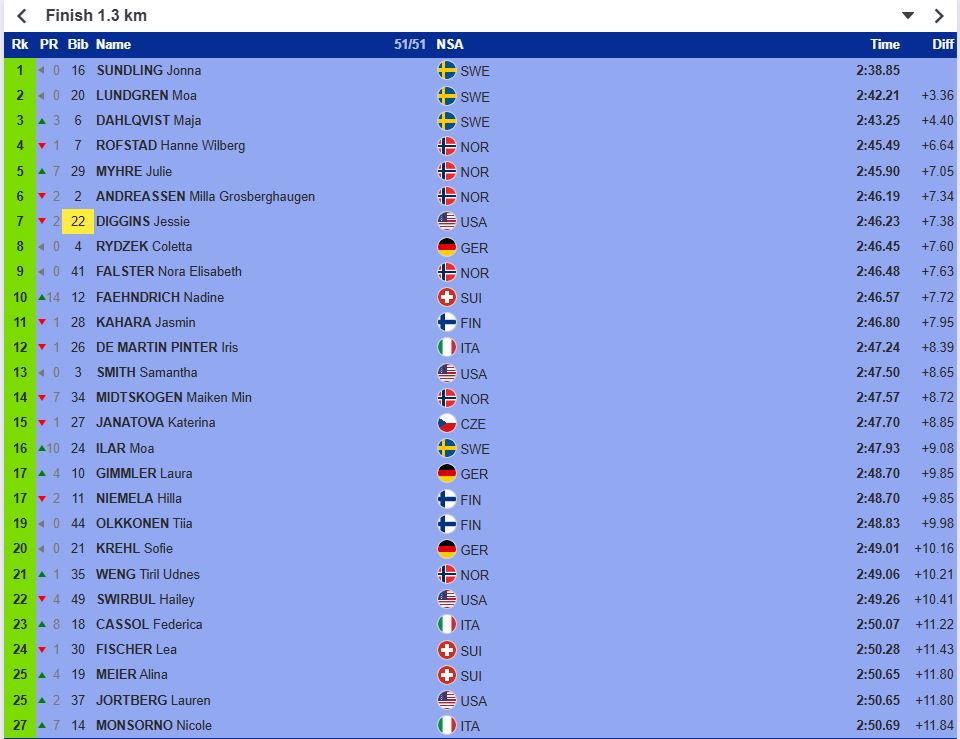The image size is (960, 739).
Task: Click Swiss flag beside Nadine Faehndrich
Action: coord(447,297)
